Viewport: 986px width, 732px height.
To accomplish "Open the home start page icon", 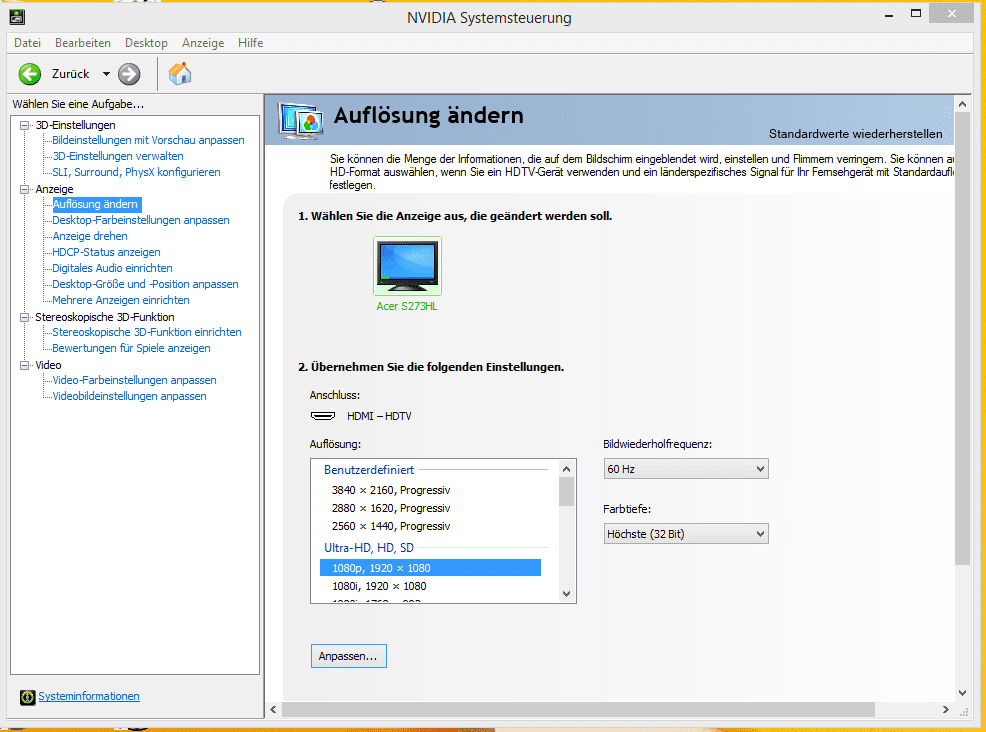I will point(180,74).
